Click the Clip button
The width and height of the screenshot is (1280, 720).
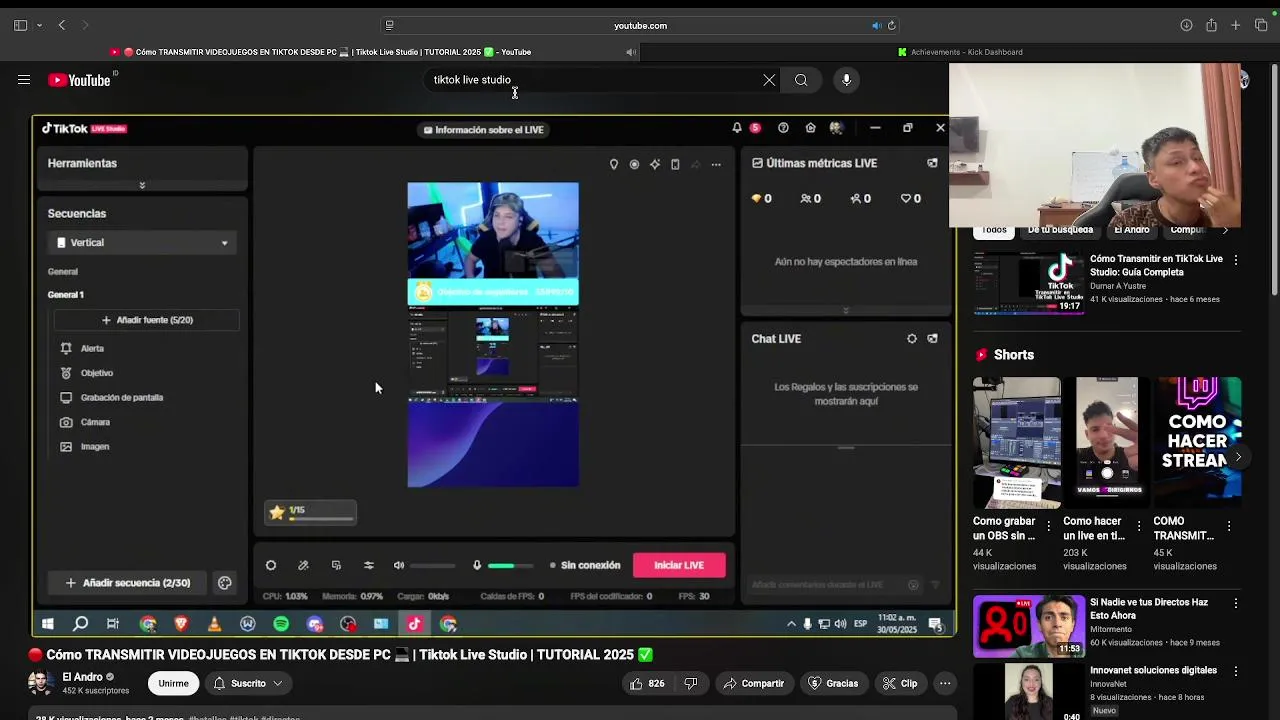click(x=900, y=683)
